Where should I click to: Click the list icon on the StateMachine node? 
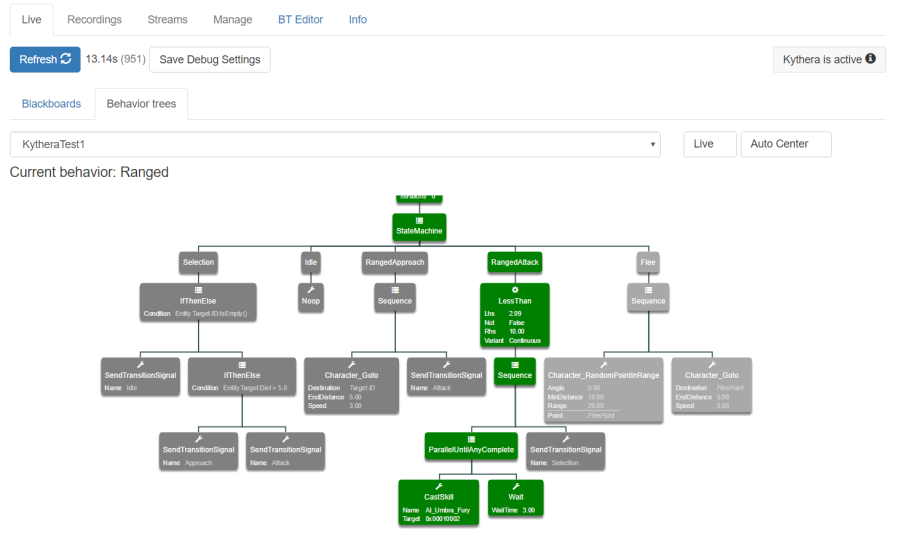point(419,220)
